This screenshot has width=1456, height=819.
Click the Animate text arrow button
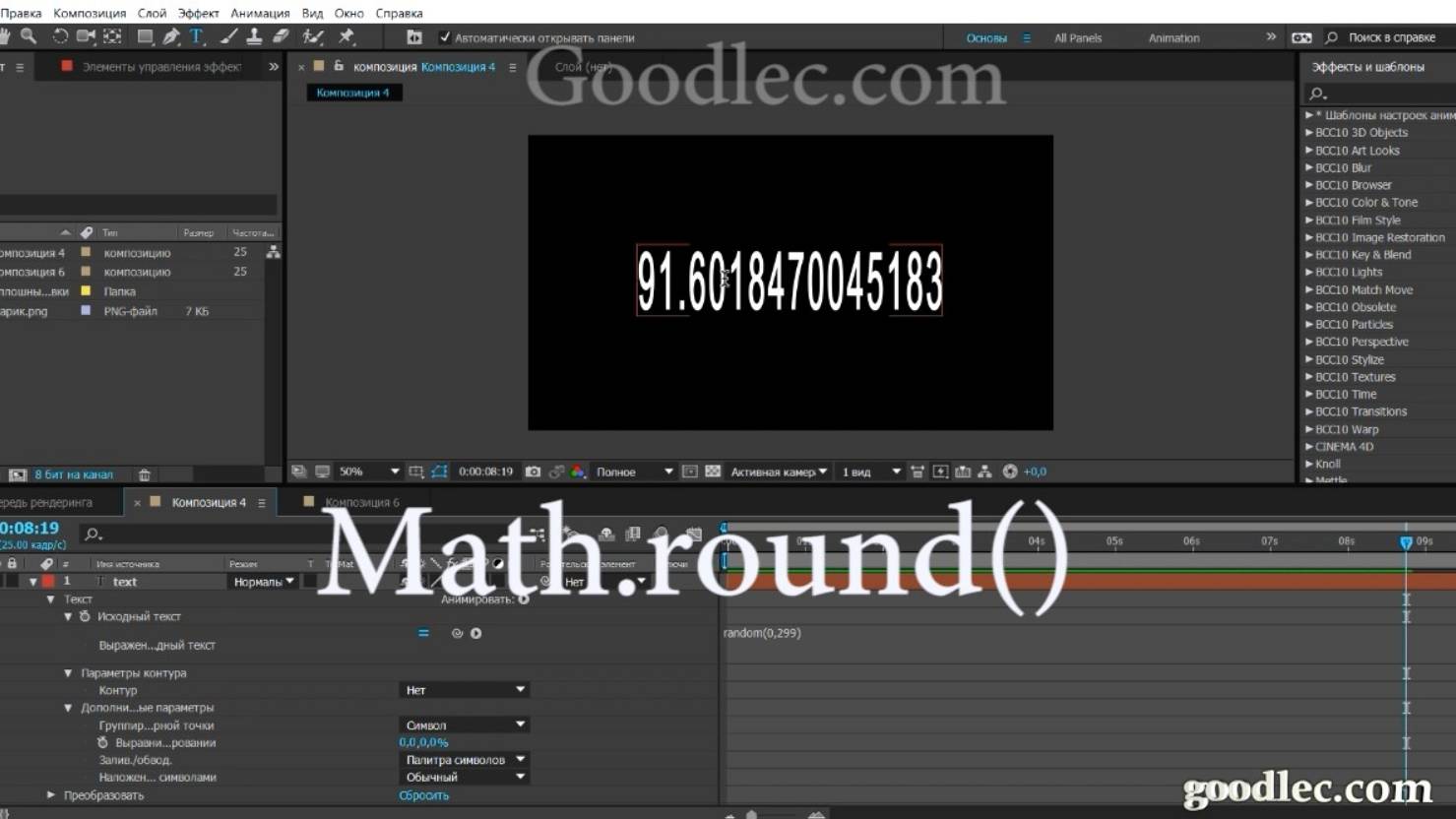[524, 598]
